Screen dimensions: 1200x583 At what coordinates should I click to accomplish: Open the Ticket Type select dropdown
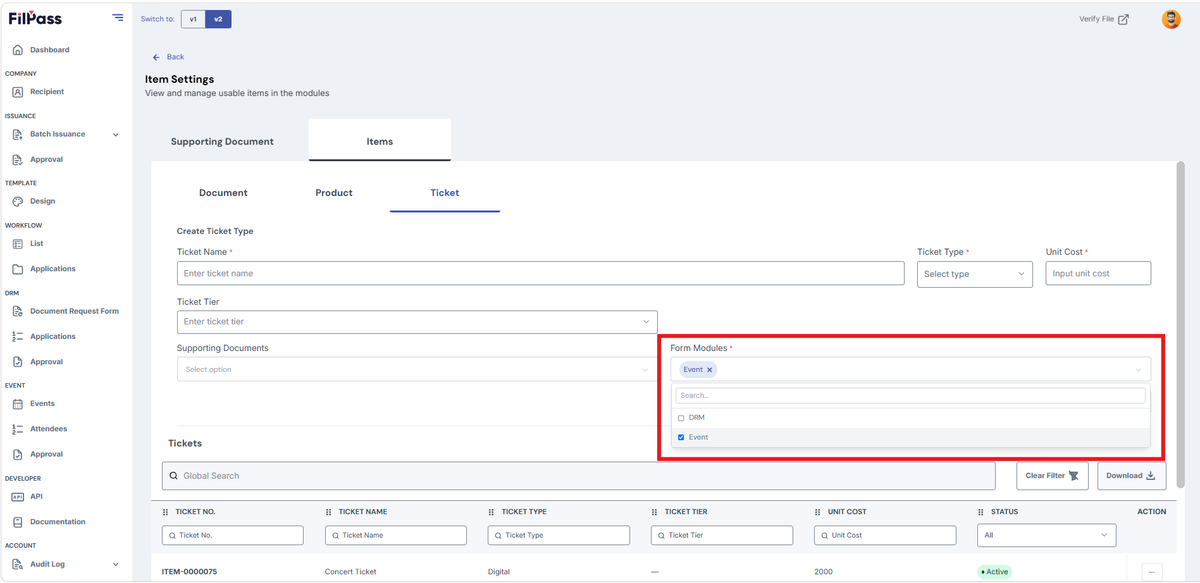tap(975, 274)
